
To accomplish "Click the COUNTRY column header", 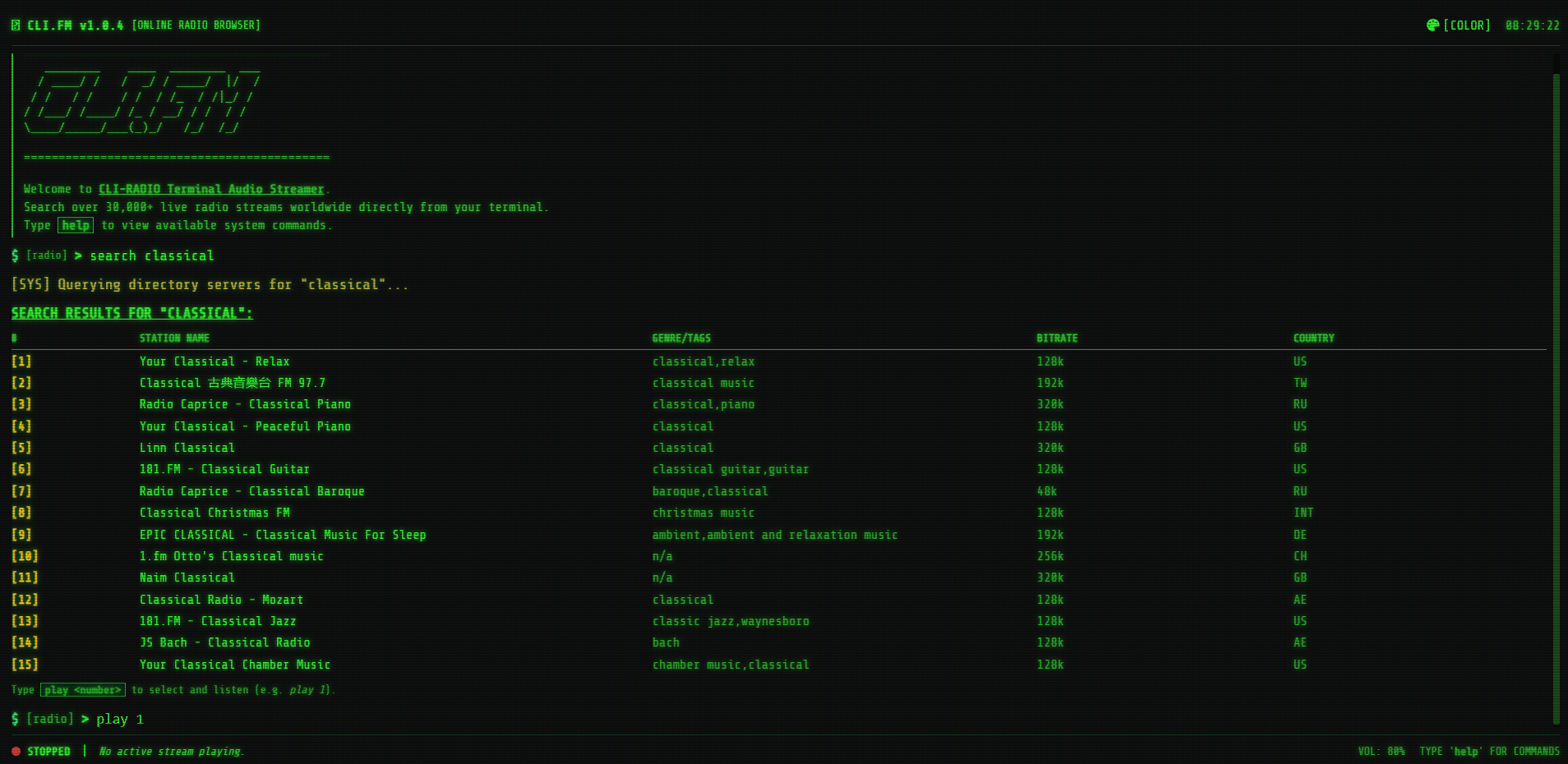I will coord(1313,338).
